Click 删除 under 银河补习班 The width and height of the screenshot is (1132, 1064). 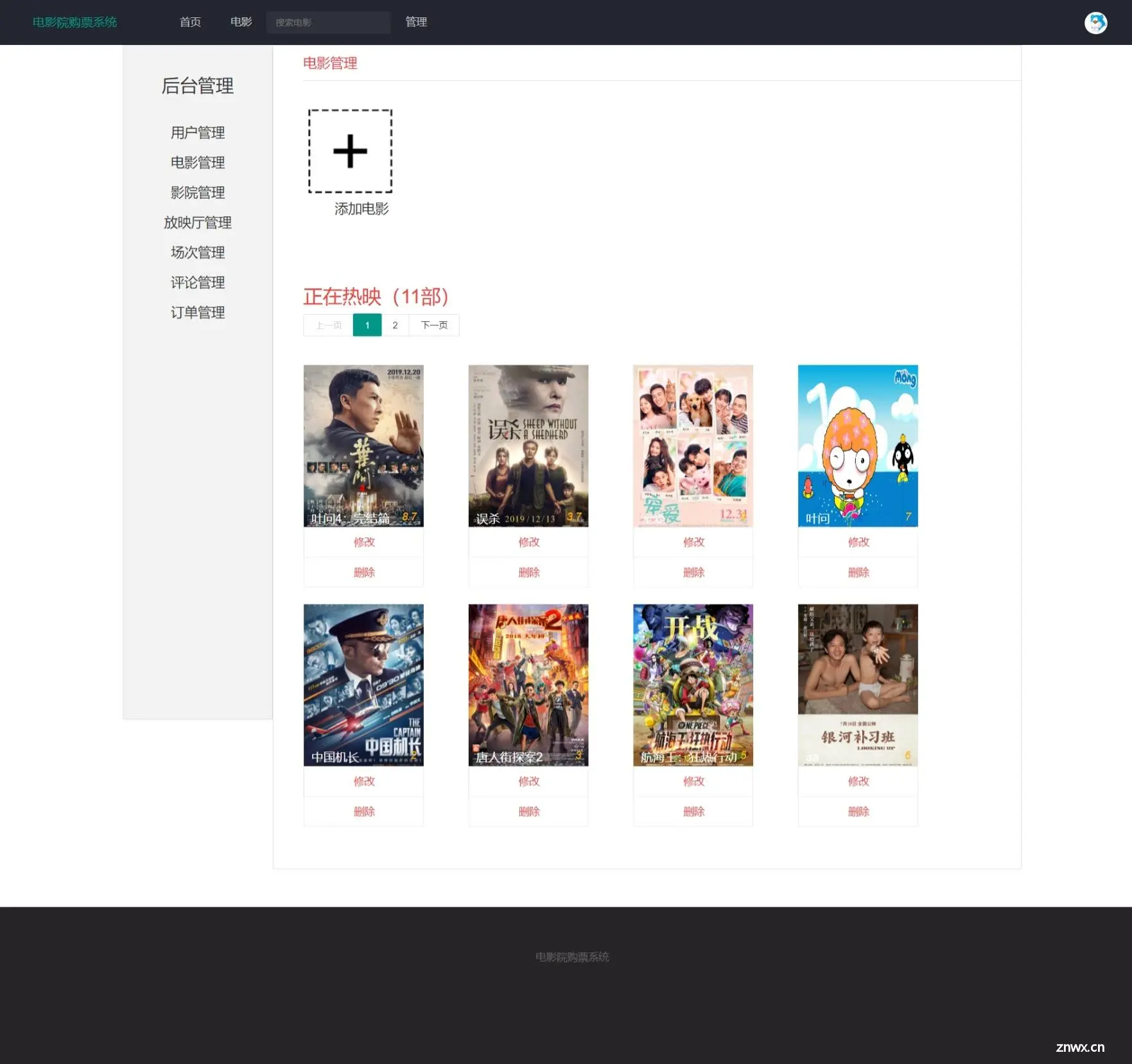pos(858,812)
